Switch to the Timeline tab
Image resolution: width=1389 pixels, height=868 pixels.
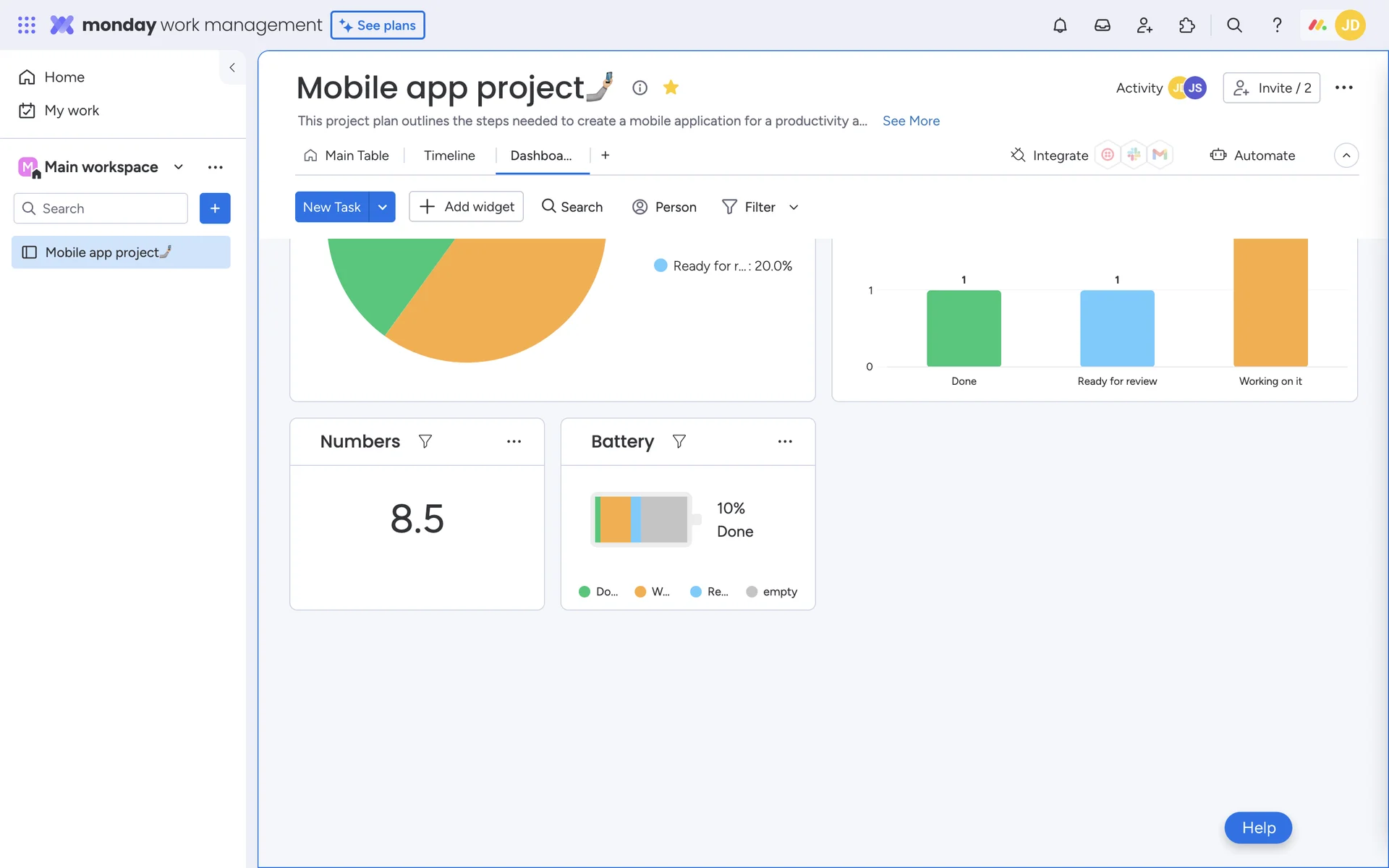(449, 156)
